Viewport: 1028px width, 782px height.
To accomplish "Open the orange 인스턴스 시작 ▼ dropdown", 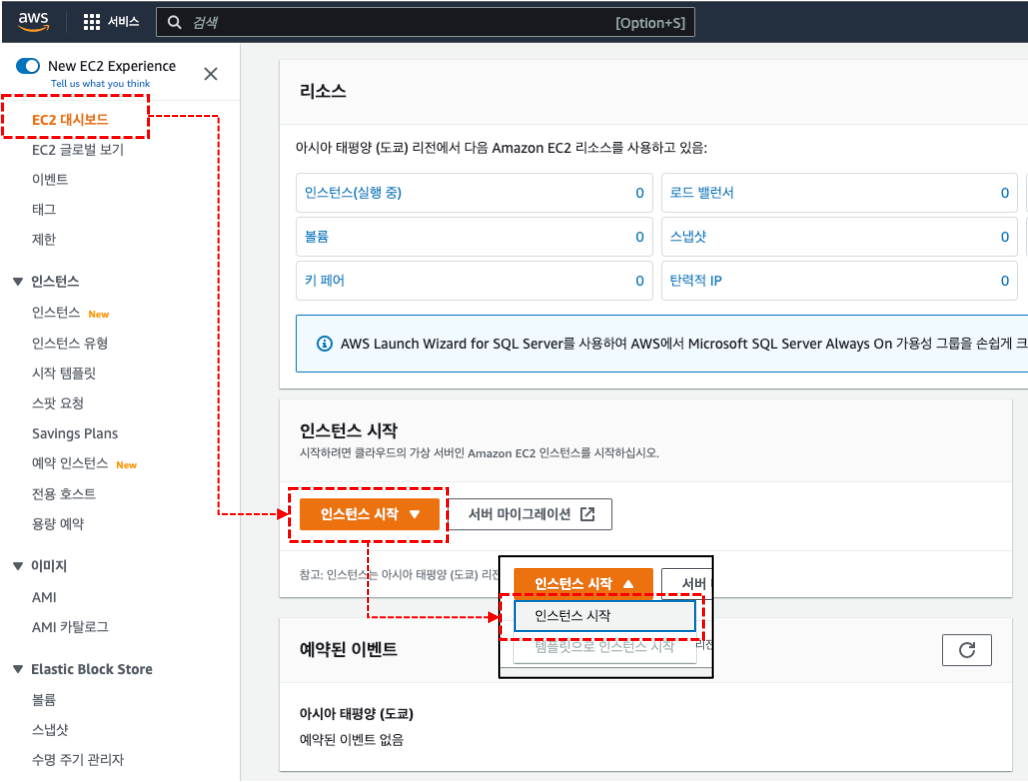I will 369,515.
